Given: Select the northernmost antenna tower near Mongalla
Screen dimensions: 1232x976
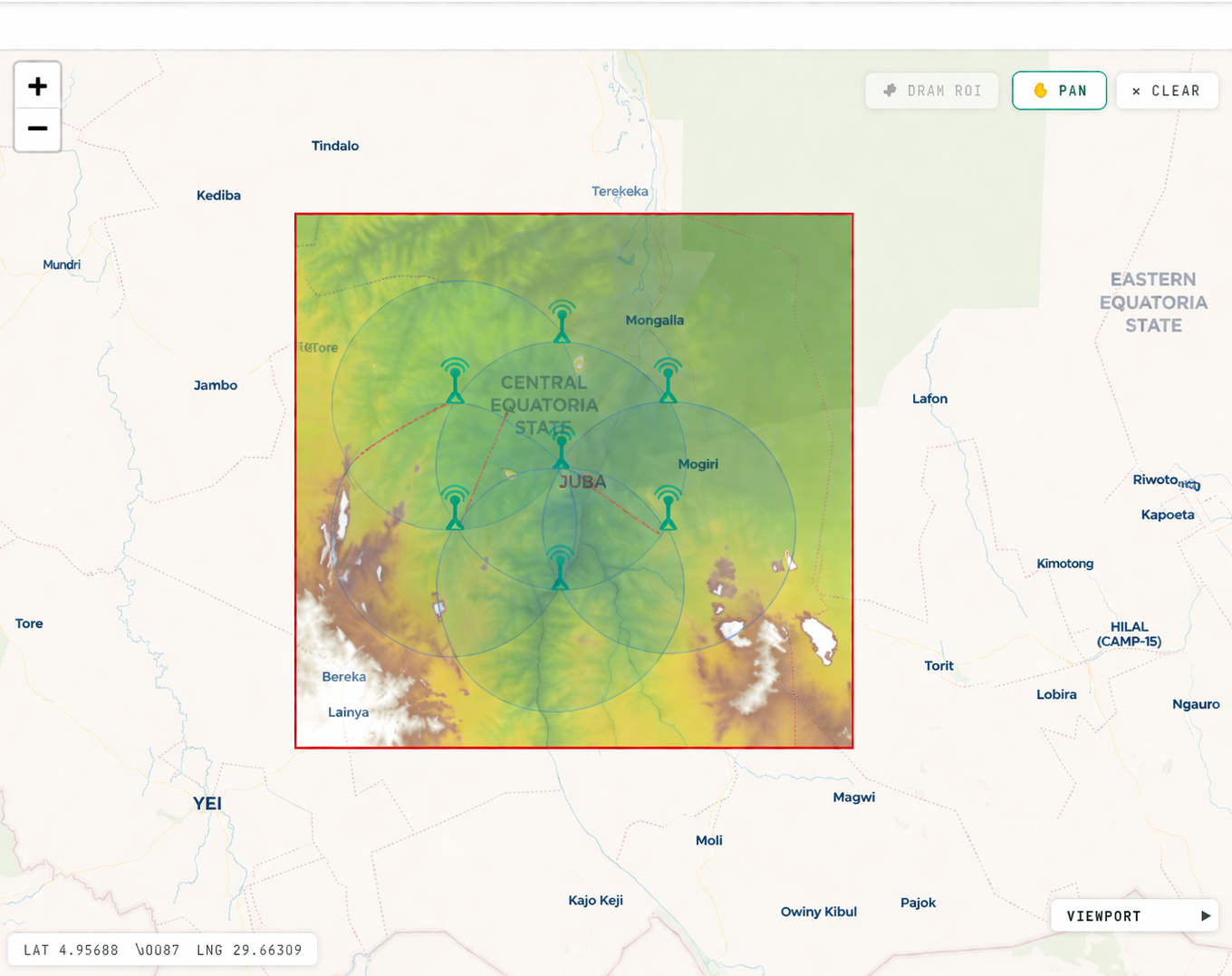Looking at the screenshot, I should [x=562, y=322].
